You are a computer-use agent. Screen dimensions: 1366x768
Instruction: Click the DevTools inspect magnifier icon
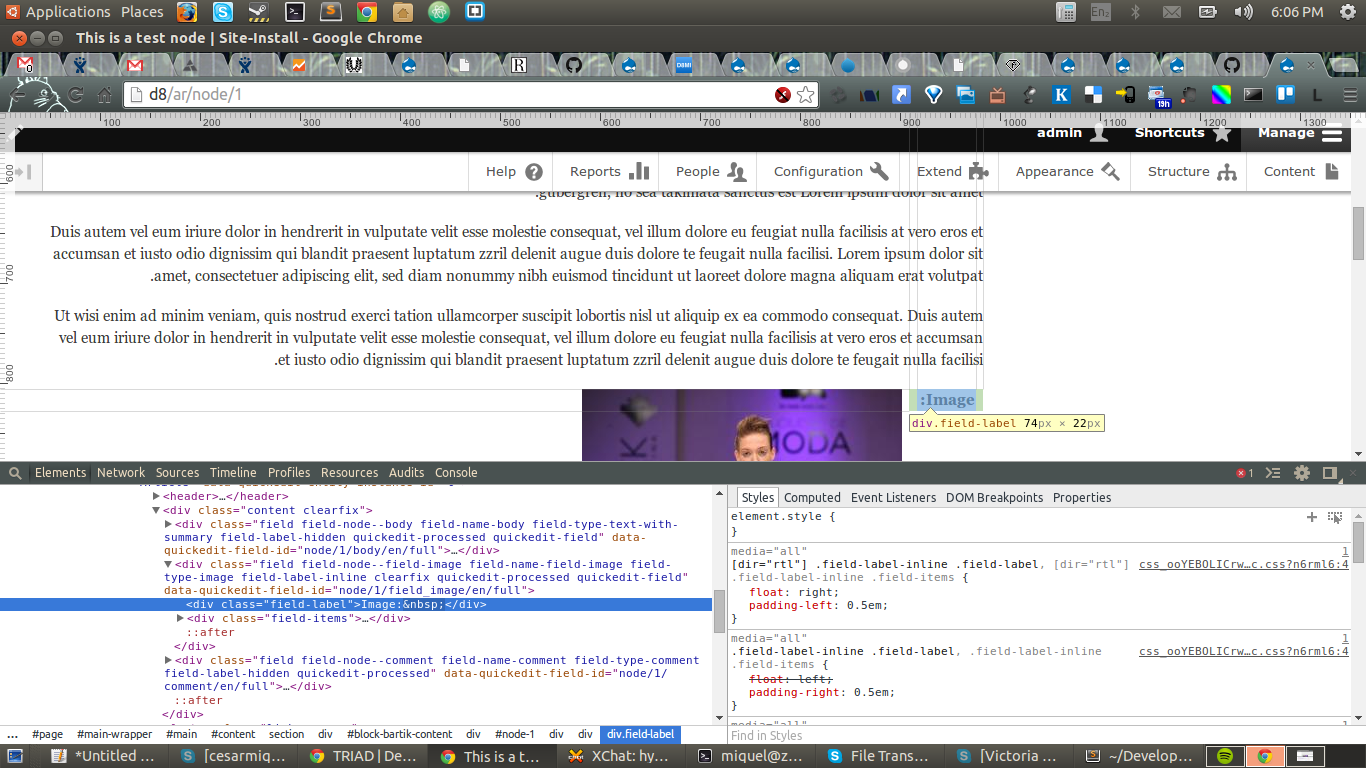[x=15, y=473]
